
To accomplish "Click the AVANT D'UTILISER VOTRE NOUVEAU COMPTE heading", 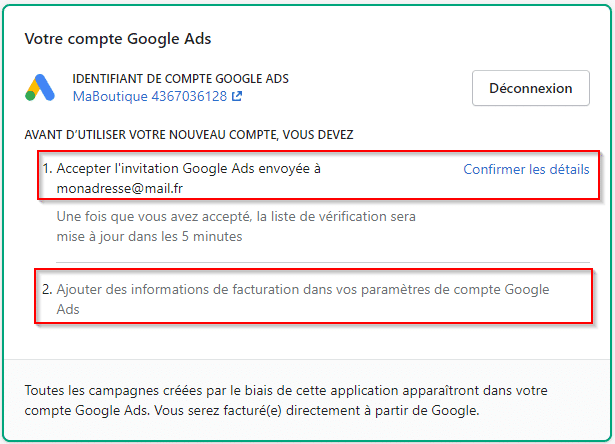I will 189,134.
